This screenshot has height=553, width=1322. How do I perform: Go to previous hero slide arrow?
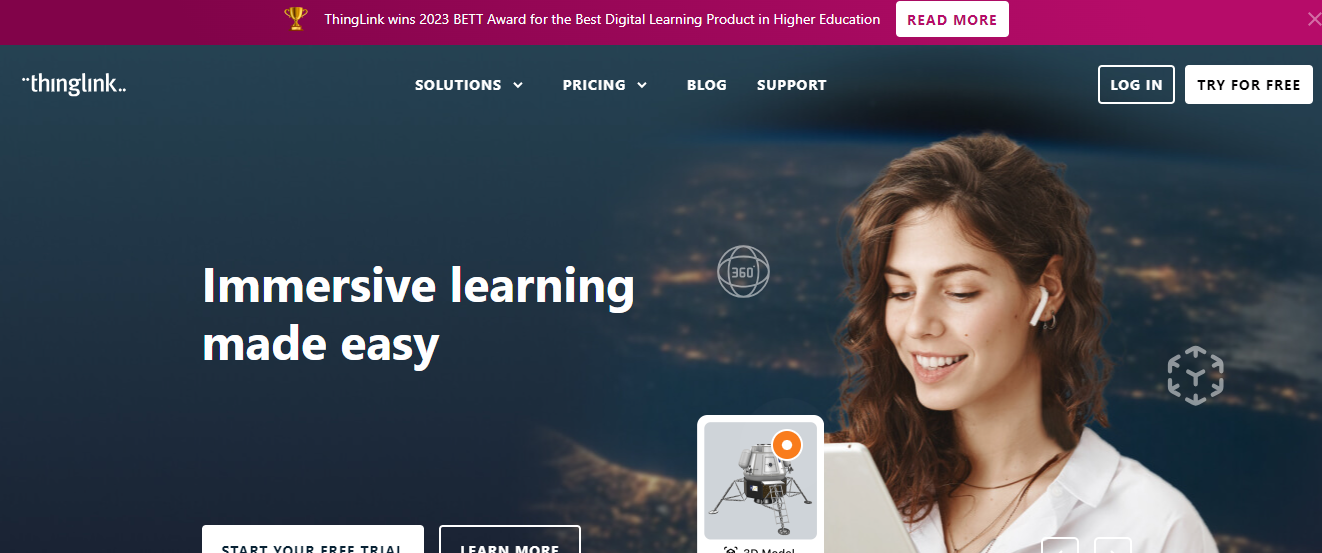coord(1060,546)
